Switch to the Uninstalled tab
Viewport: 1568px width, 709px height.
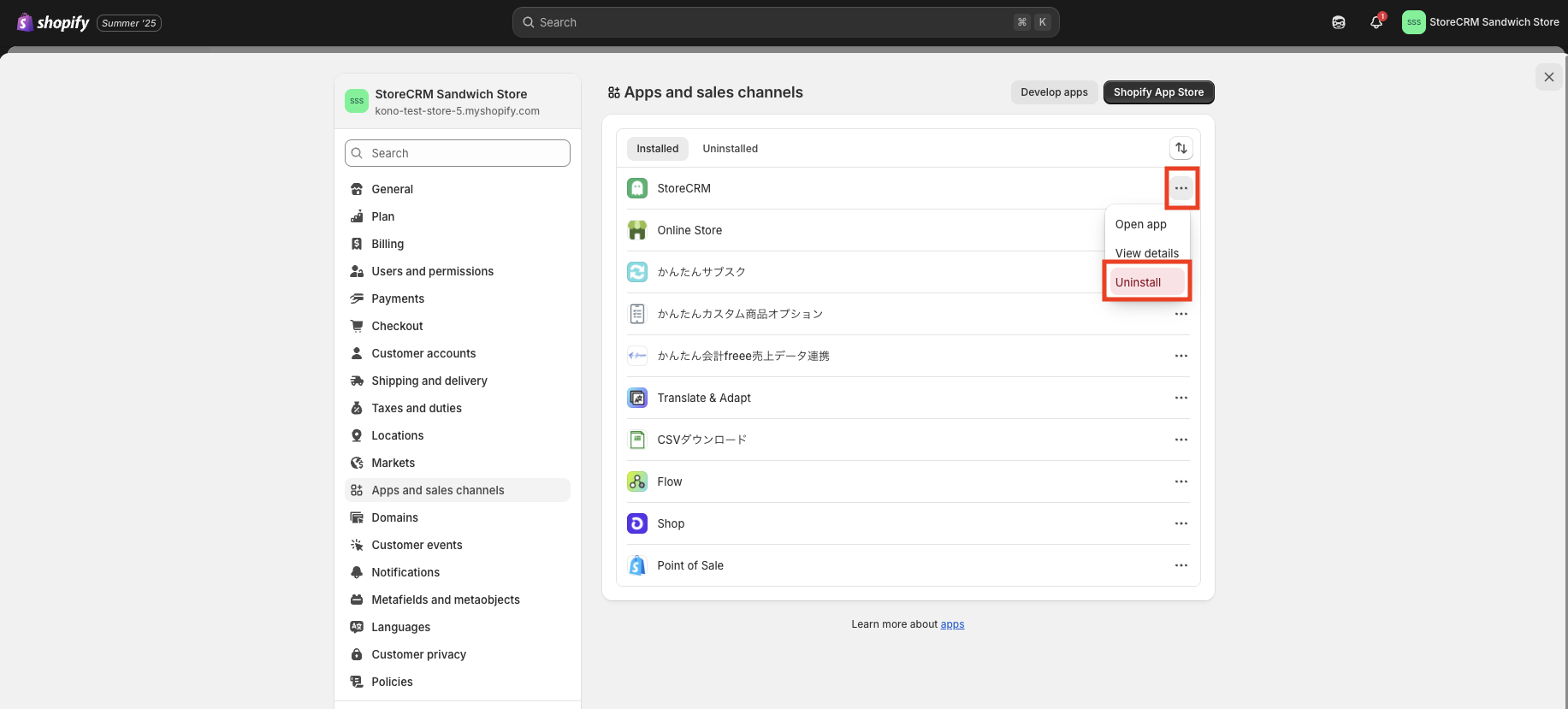tap(731, 149)
